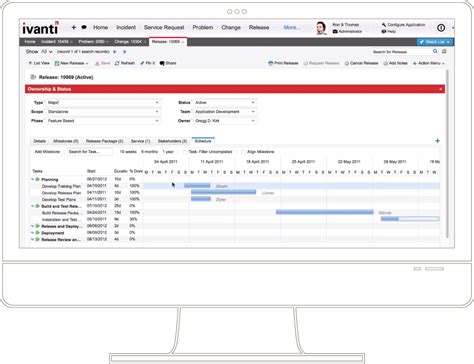The height and width of the screenshot is (364, 474).
Task: Click Add Milestone button
Action: tap(47, 152)
